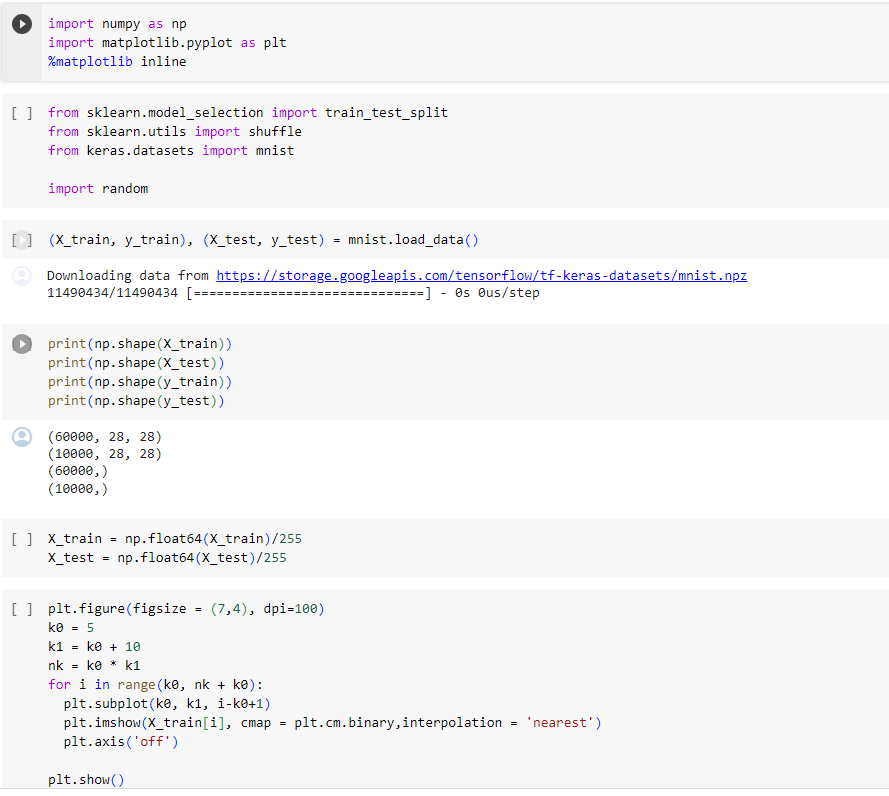Click the 'k0 = 5' line
Viewport: 889px width, 796px height.
click(71, 628)
